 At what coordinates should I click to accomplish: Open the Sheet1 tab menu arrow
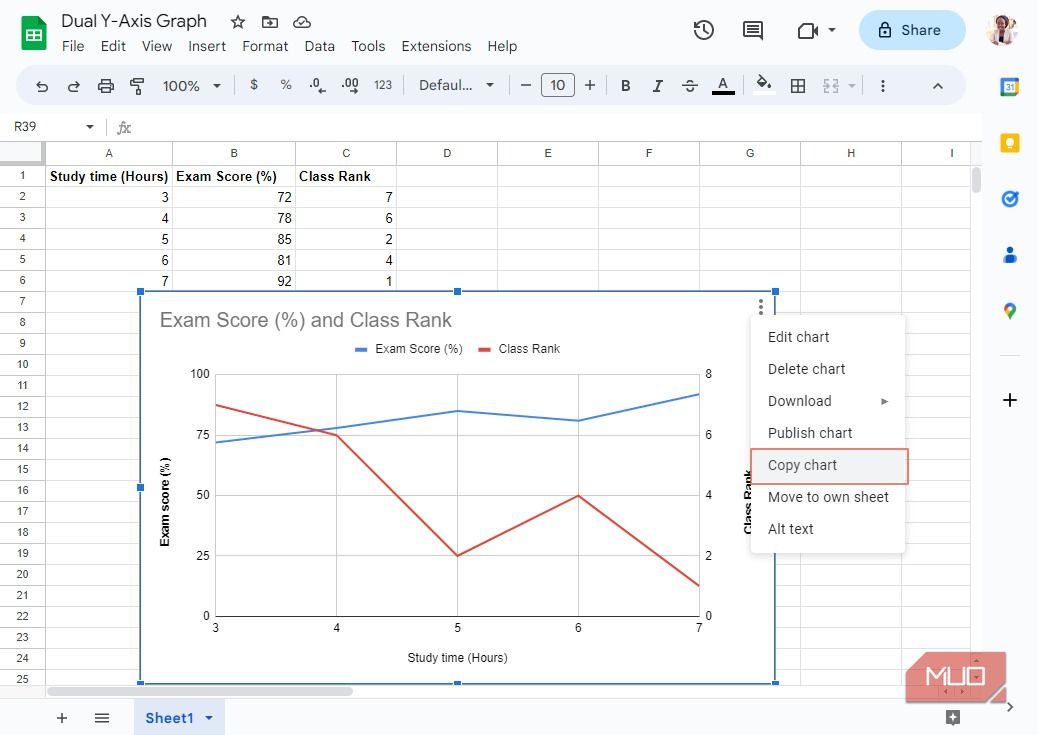pos(209,717)
